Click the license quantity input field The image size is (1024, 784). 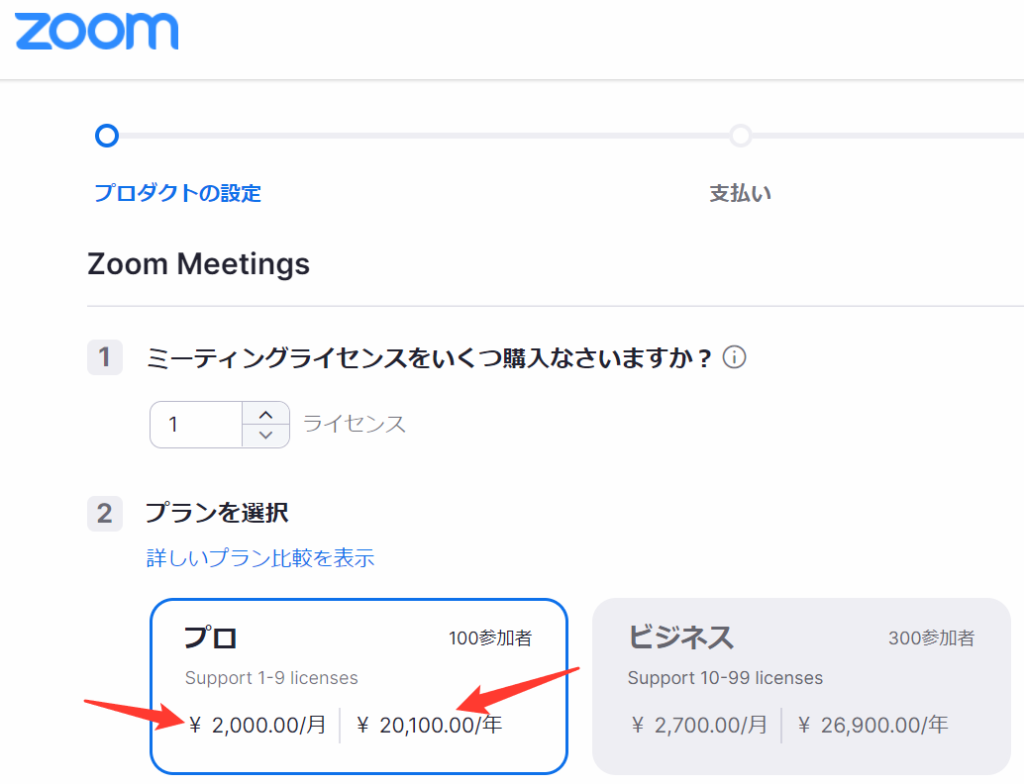[197, 424]
